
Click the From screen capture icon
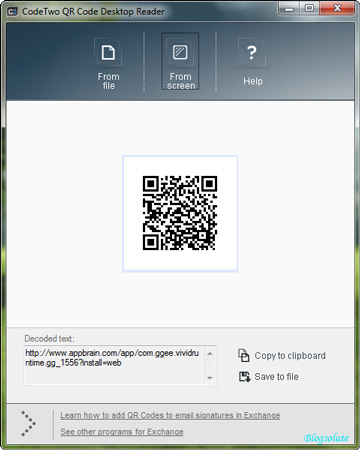[x=180, y=52]
